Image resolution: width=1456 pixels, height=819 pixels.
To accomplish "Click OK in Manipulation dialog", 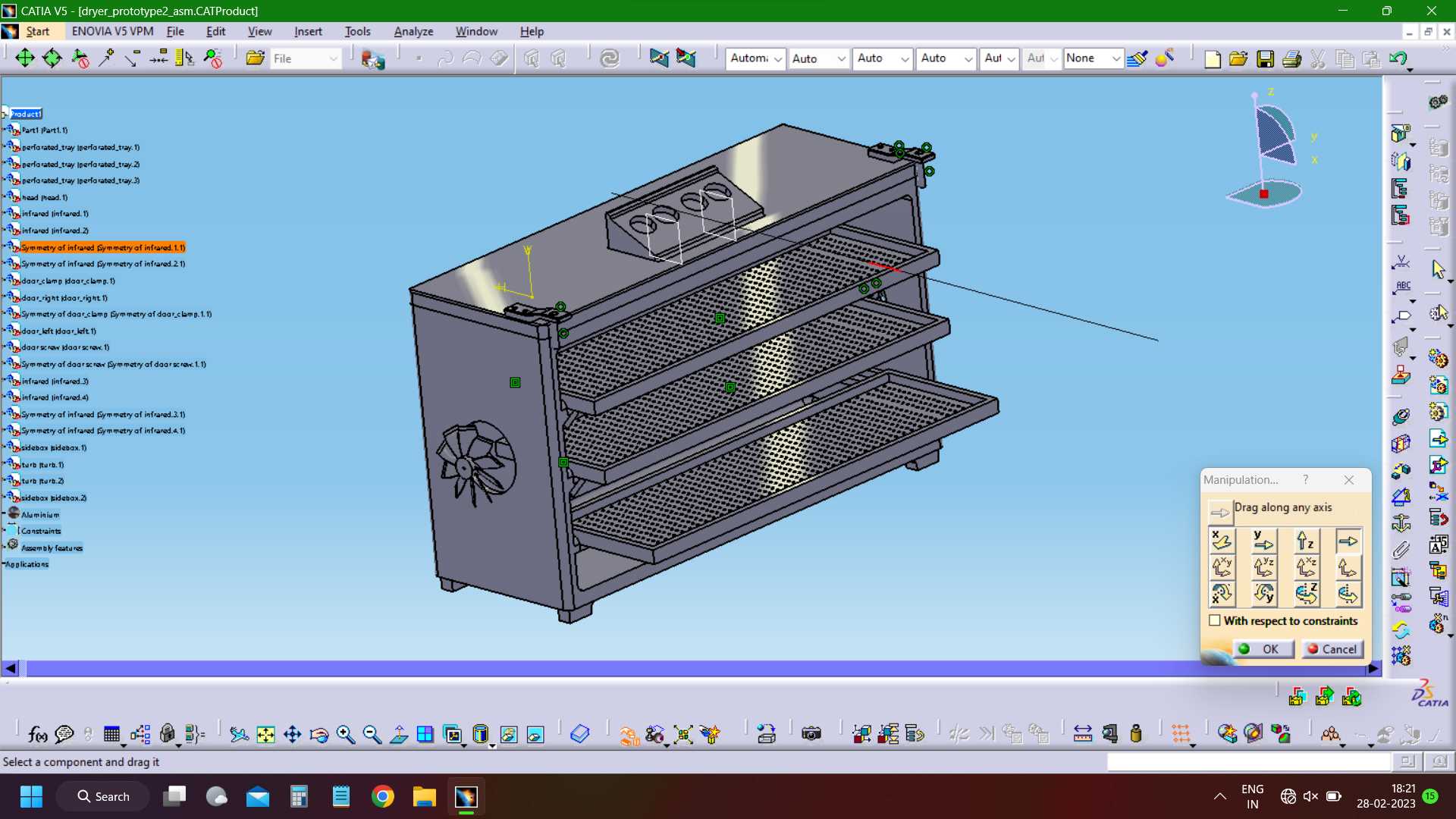I will click(x=1263, y=649).
